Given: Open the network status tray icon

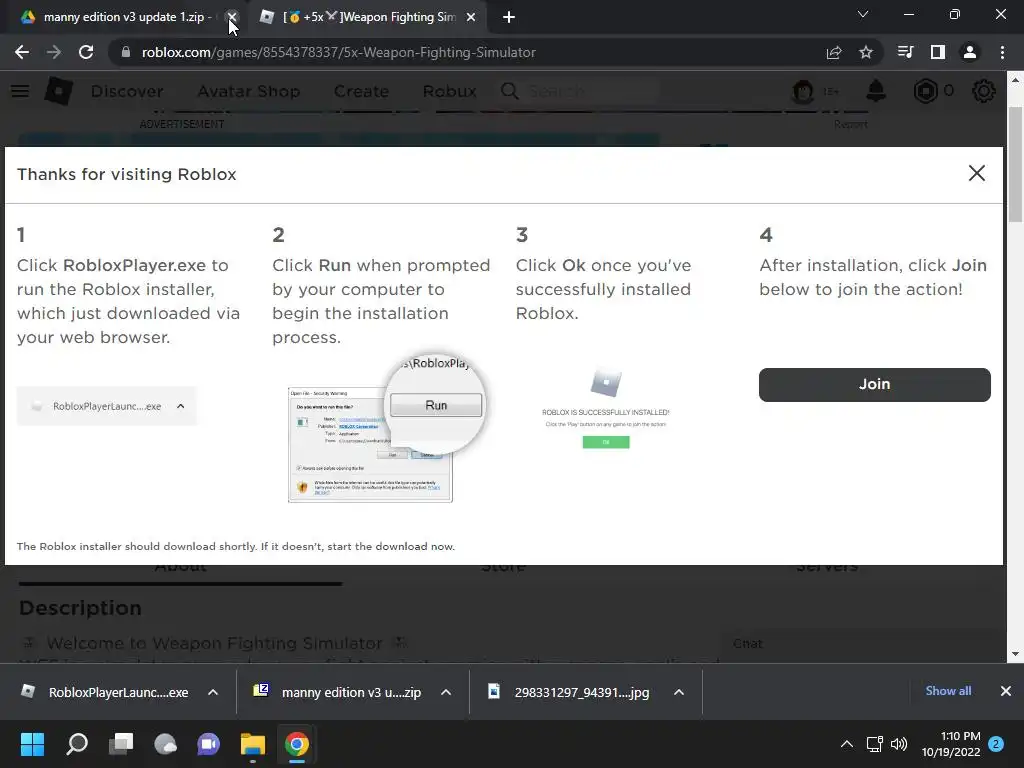Looking at the screenshot, I should [x=874, y=744].
